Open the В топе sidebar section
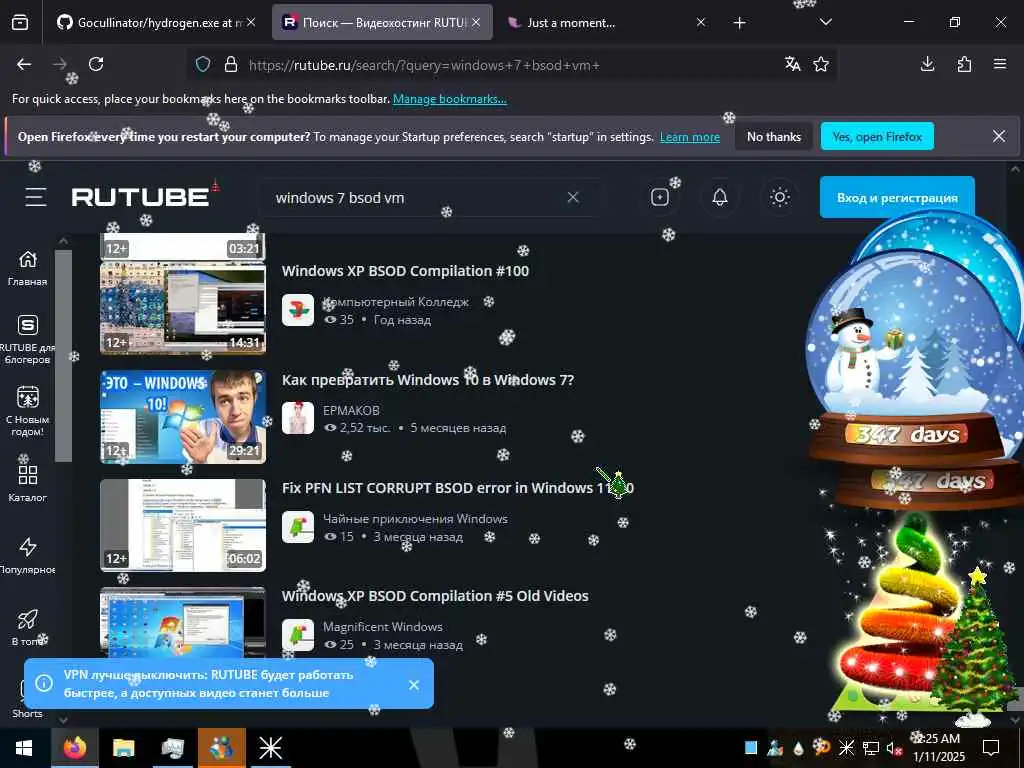This screenshot has width=1024, height=768. pos(27,628)
